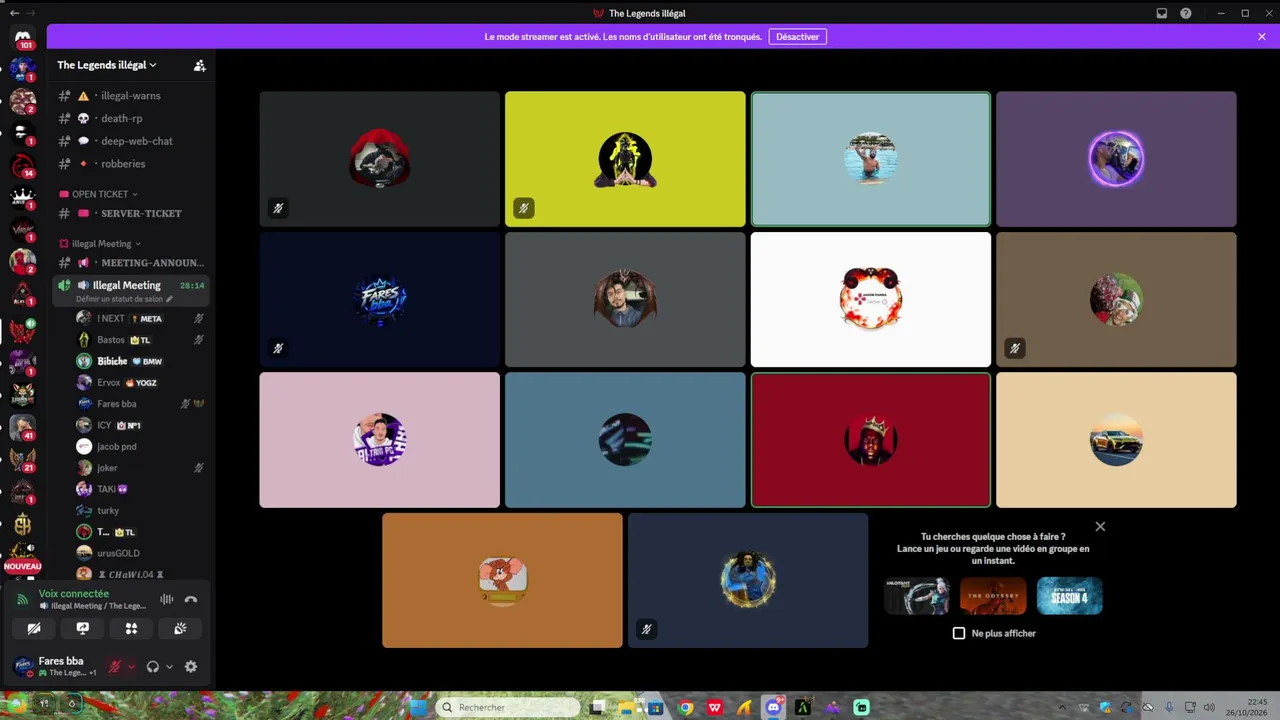The image size is (1280, 720).
Task: Invite people to the server icon
Action: [x=200, y=65]
